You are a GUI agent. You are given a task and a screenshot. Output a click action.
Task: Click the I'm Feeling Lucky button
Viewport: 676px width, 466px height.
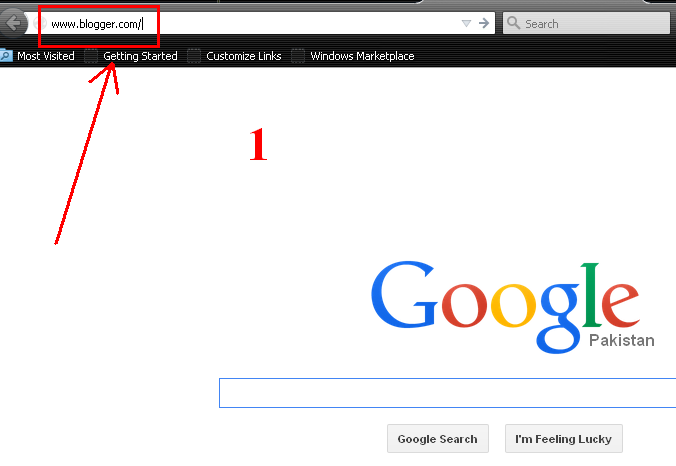click(563, 439)
